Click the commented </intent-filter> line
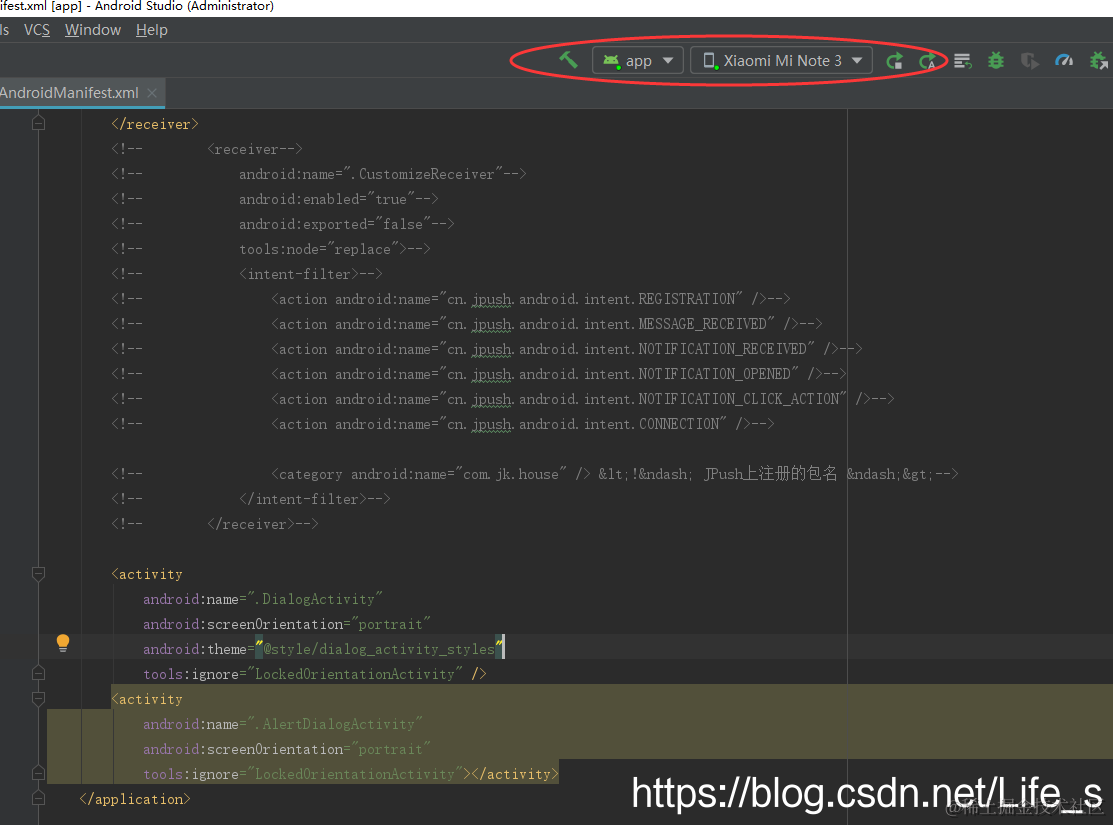Image resolution: width=1113 pixels, height=825 pixels. coord(251,499)
